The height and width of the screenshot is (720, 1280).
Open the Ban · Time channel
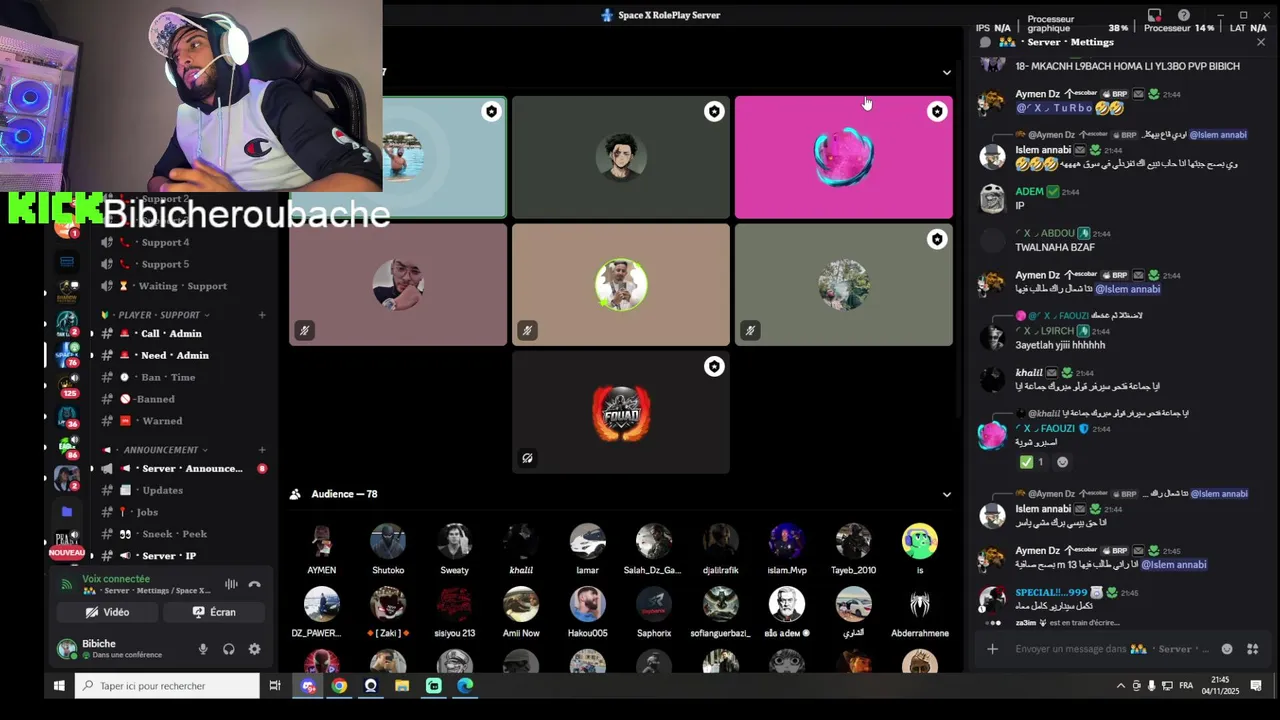point(167,377)
